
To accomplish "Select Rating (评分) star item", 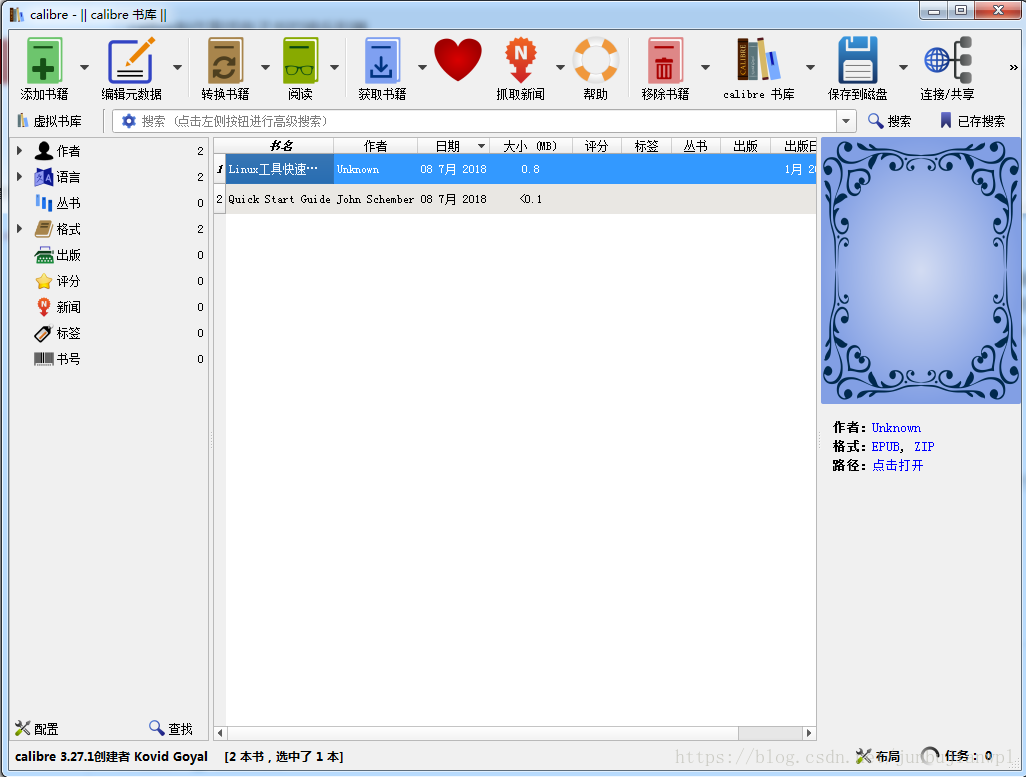I will click(x=68, y=281).
